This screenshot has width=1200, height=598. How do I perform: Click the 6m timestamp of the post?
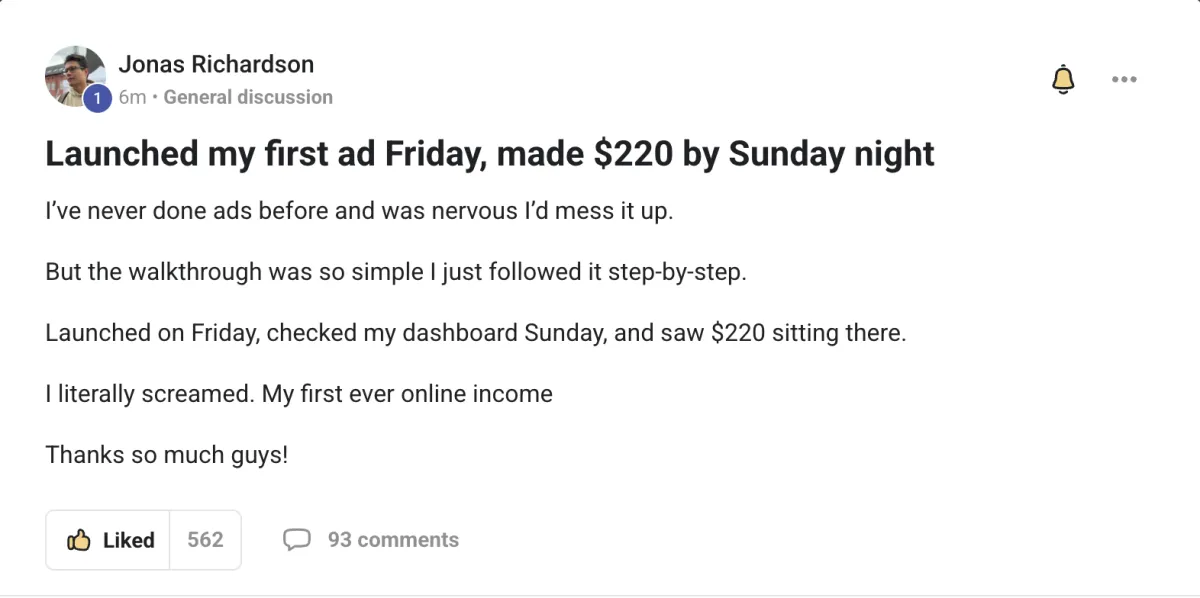(x=132, y=97)
